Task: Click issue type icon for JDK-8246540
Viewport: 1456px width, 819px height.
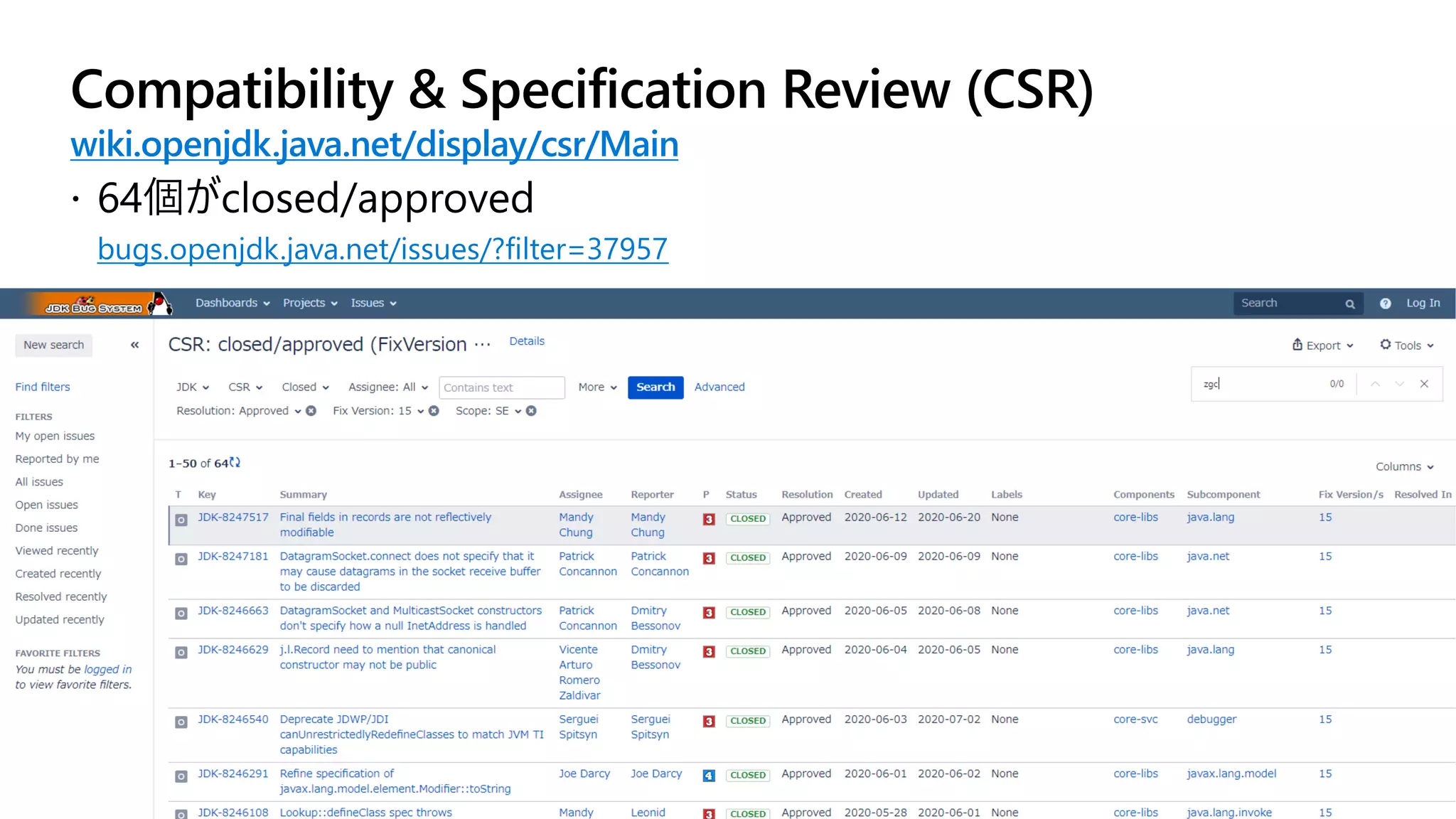Action: 181,722
